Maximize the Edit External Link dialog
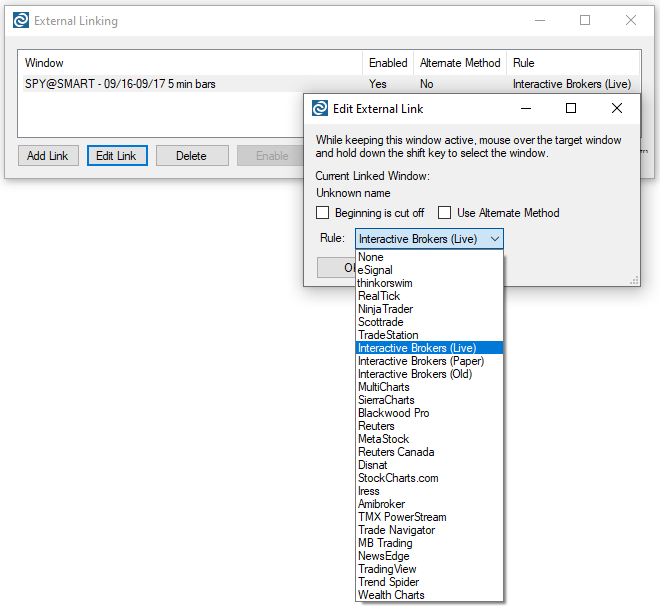Image resolution: width=660 pixels, height=606 pixels. (571, 108)
